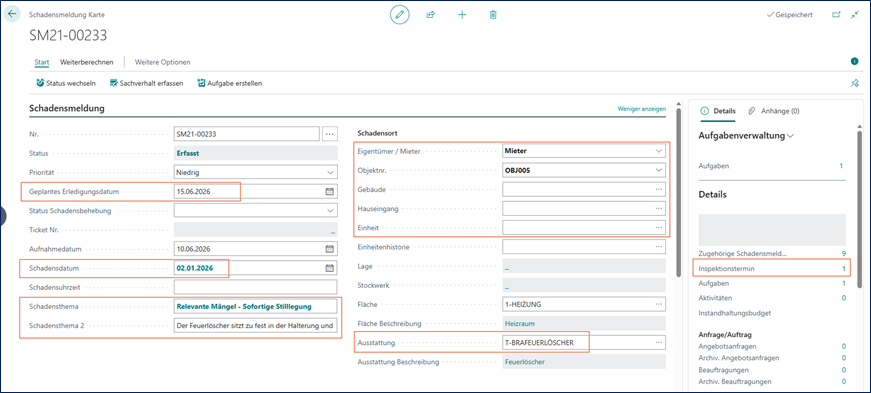Click the Schadensmeldung section header
This screenshot has width=871, height=393.
click(67, 108)
